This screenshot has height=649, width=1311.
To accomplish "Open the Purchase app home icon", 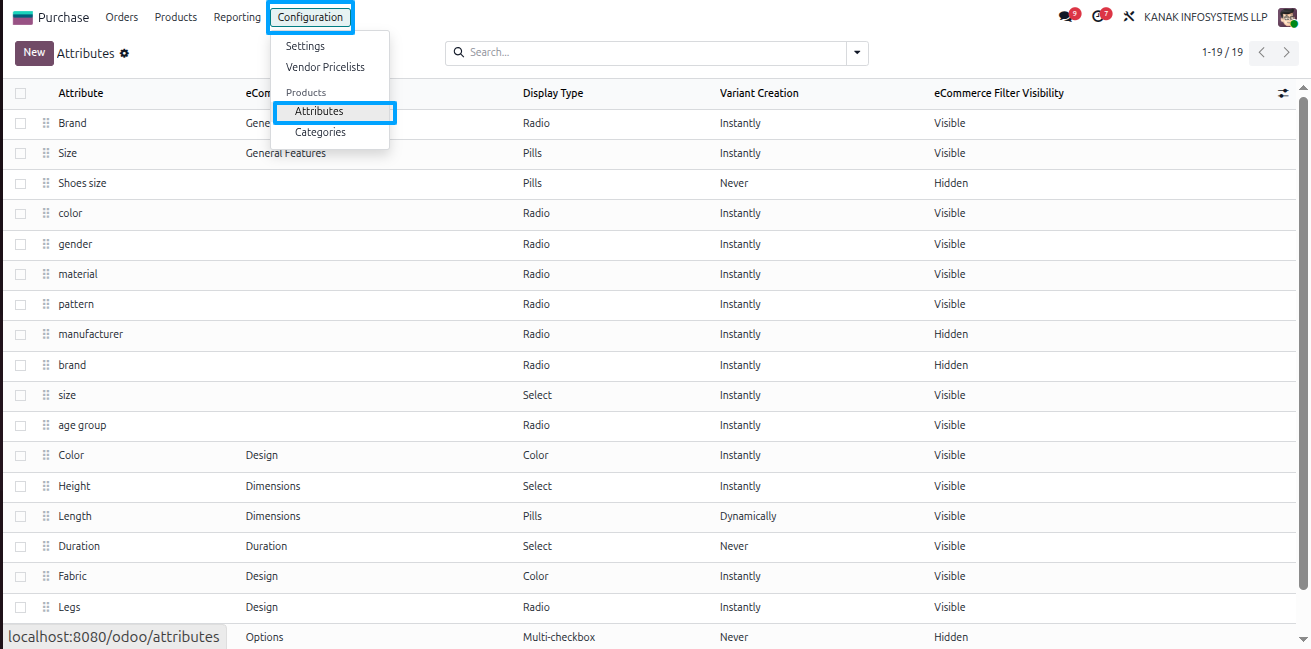I will tap(22, 17).
